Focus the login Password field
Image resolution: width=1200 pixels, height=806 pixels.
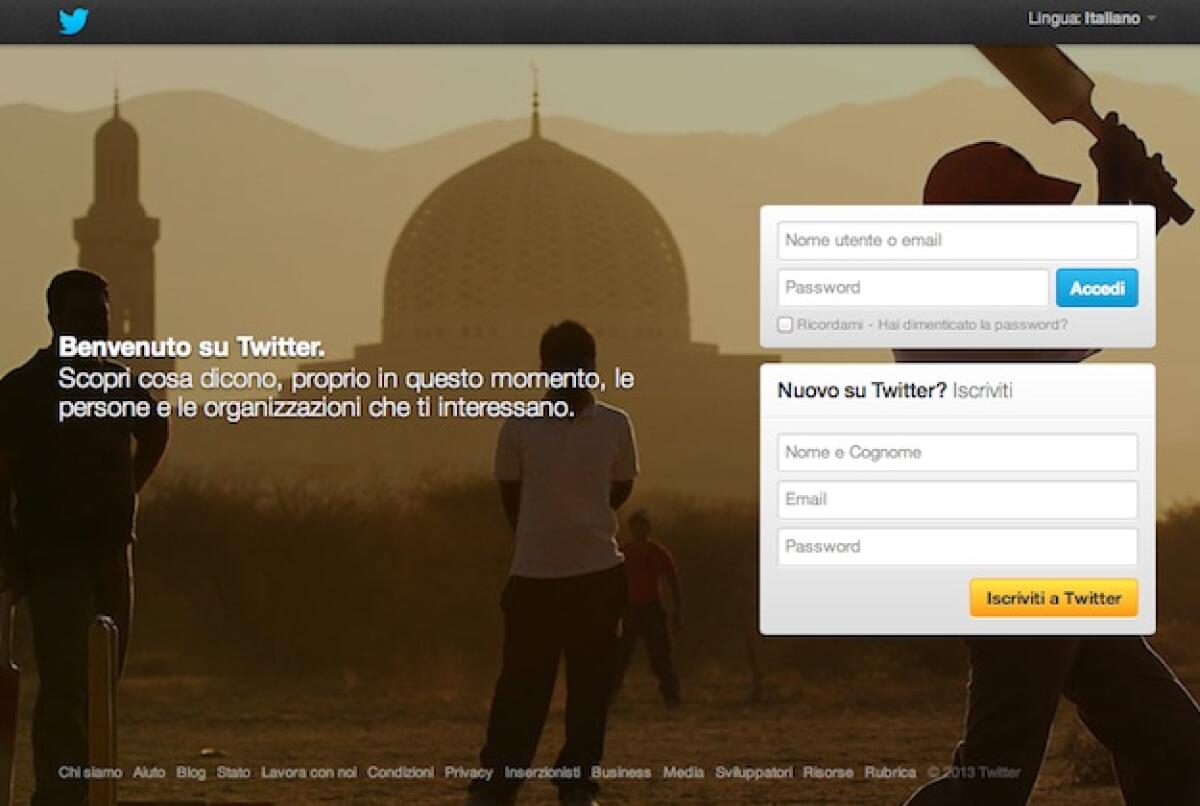tap(913, 288)
